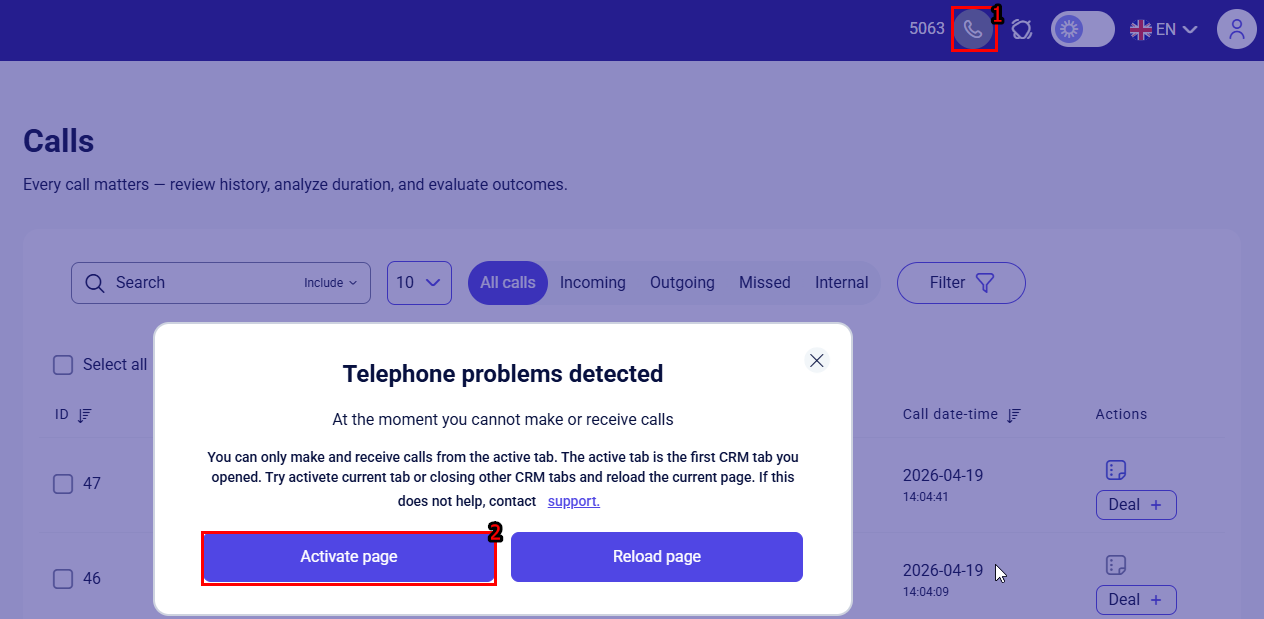The image size is (1264, 619).
Task: Tick the checkbox for call 46
Action: 63,579
